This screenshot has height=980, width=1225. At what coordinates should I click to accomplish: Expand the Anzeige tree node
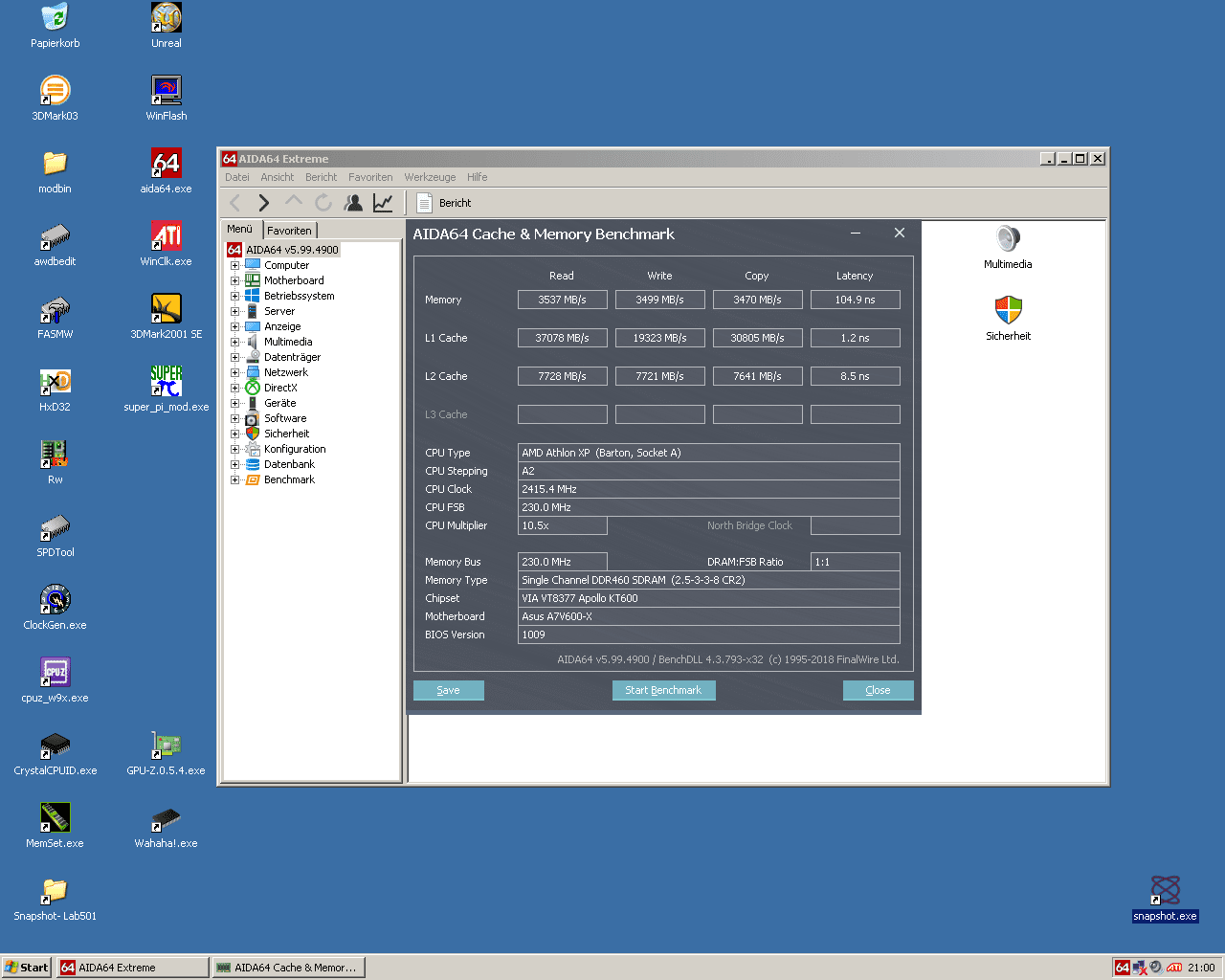tap(234, 326)
